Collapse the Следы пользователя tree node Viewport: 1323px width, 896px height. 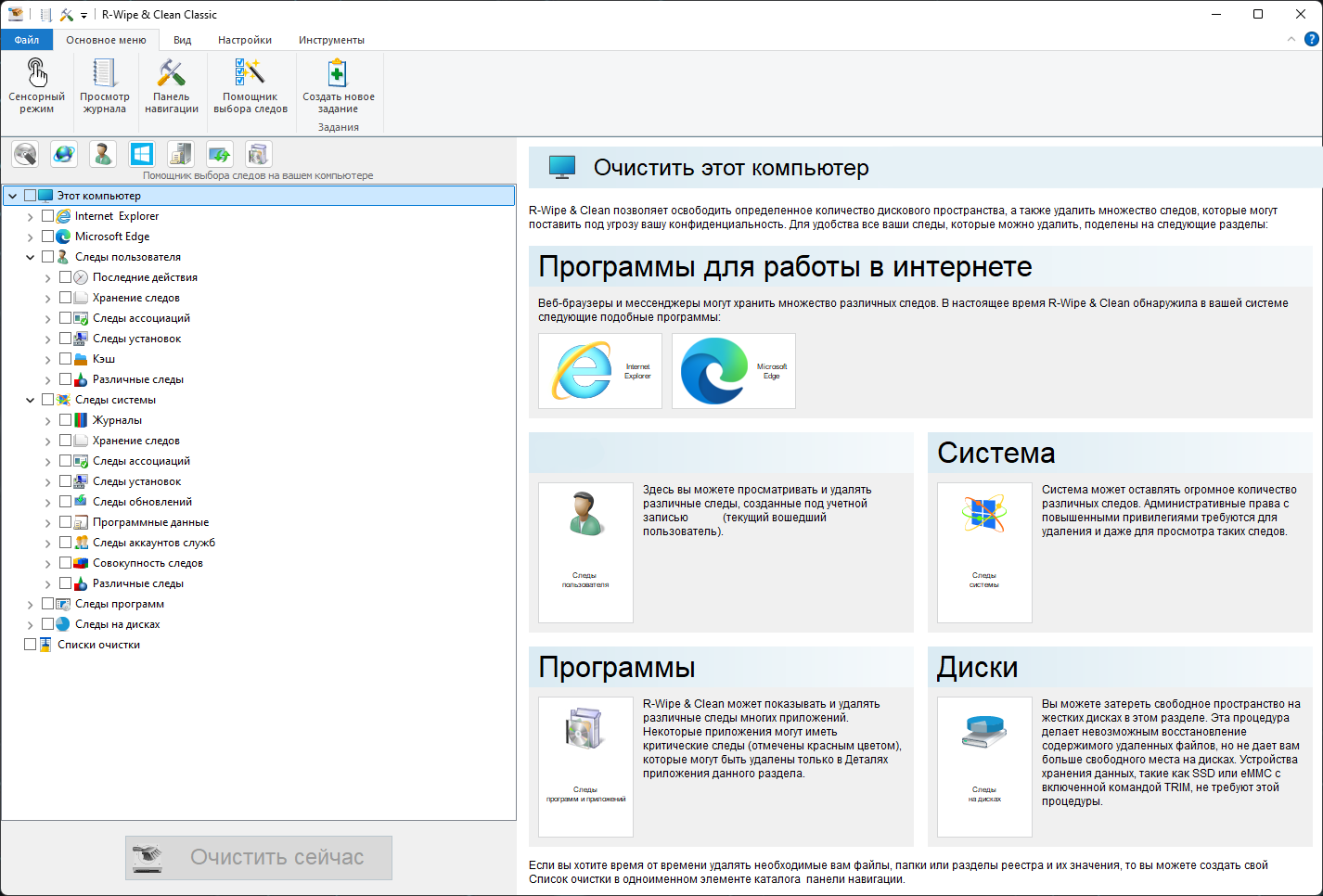(30, 257)
